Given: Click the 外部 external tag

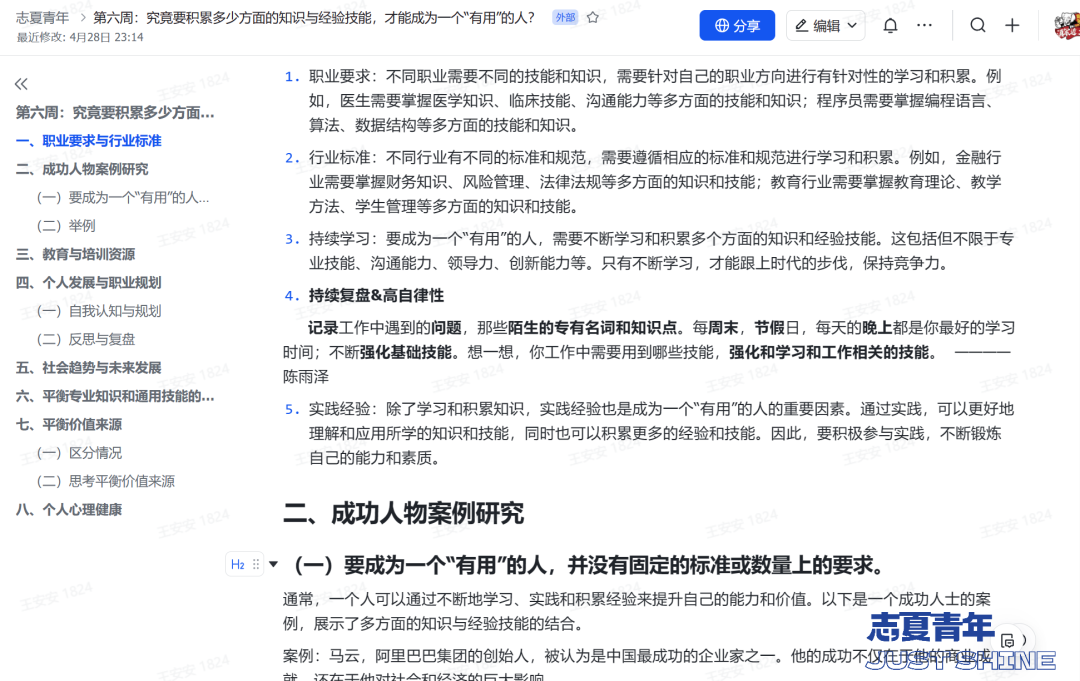Looking at the screenshot, I should [x=565, y=18].
